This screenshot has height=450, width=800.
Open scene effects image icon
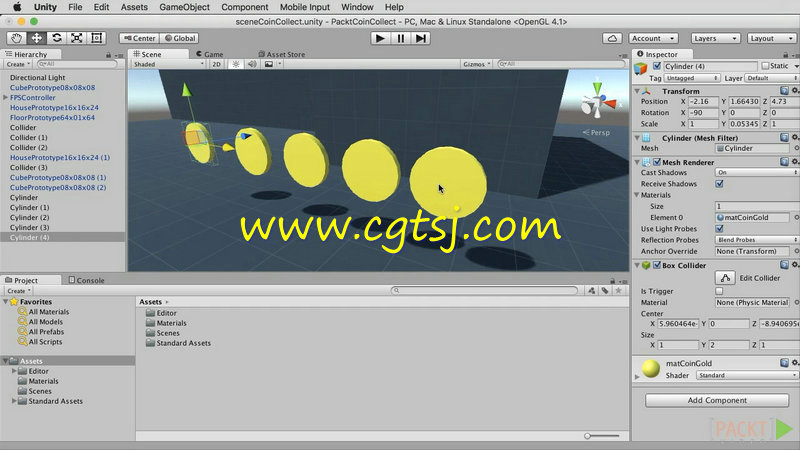click(268, 64)
